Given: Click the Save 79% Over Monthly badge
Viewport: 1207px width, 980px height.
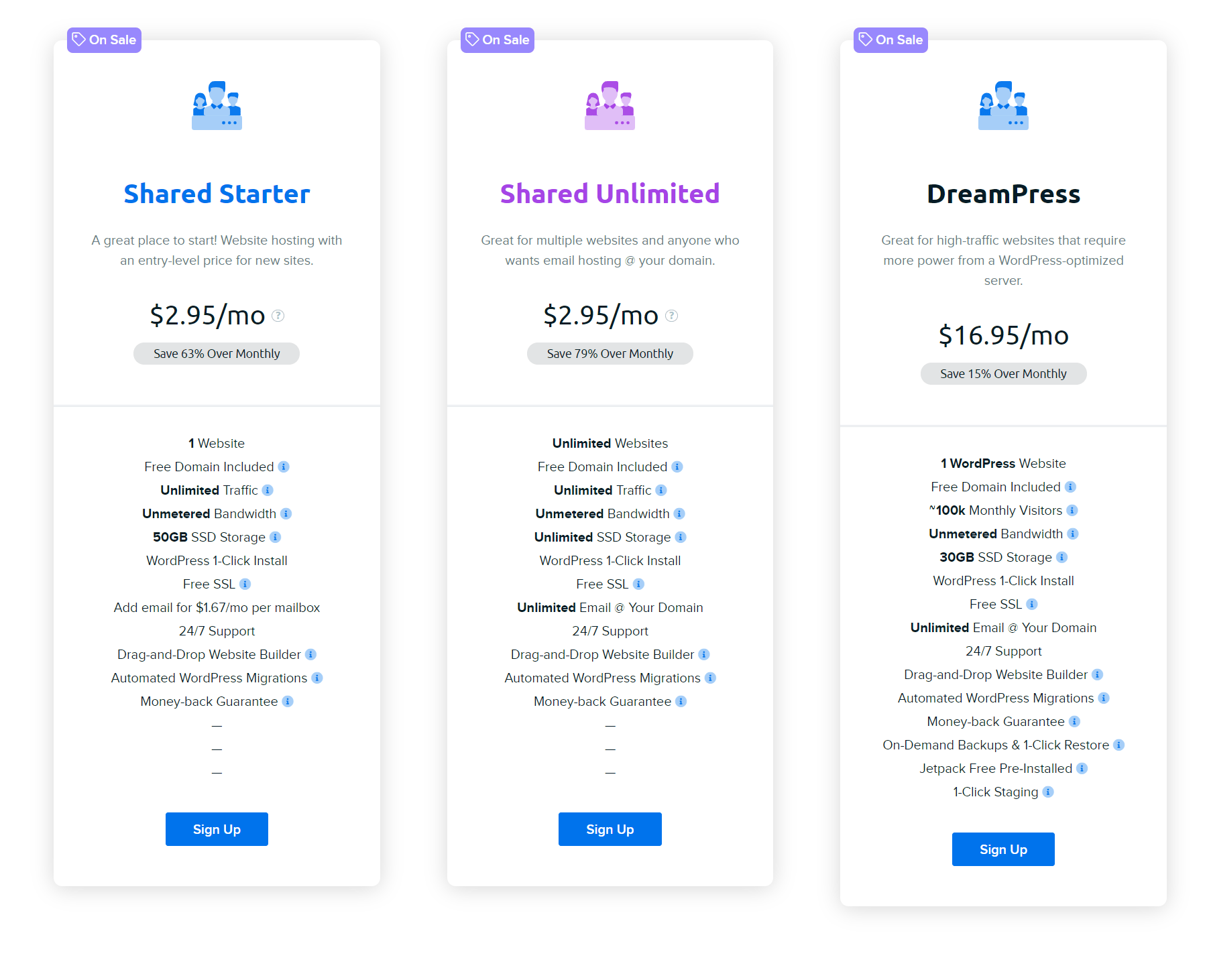Looking at the screenshot, I should pyautogui.click(x=610, y=353).
